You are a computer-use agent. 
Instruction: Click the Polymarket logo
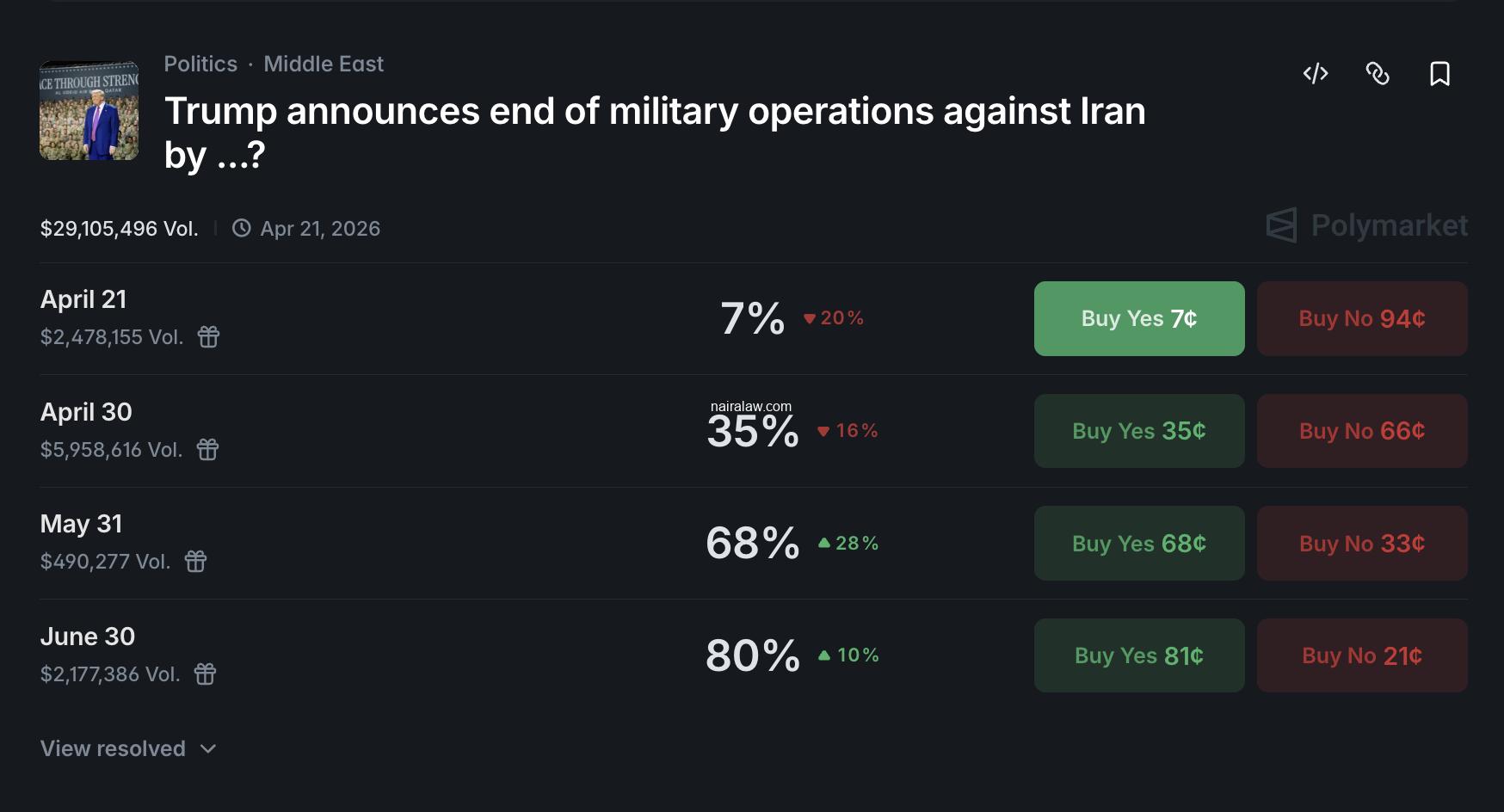(x=1367, y=226)
